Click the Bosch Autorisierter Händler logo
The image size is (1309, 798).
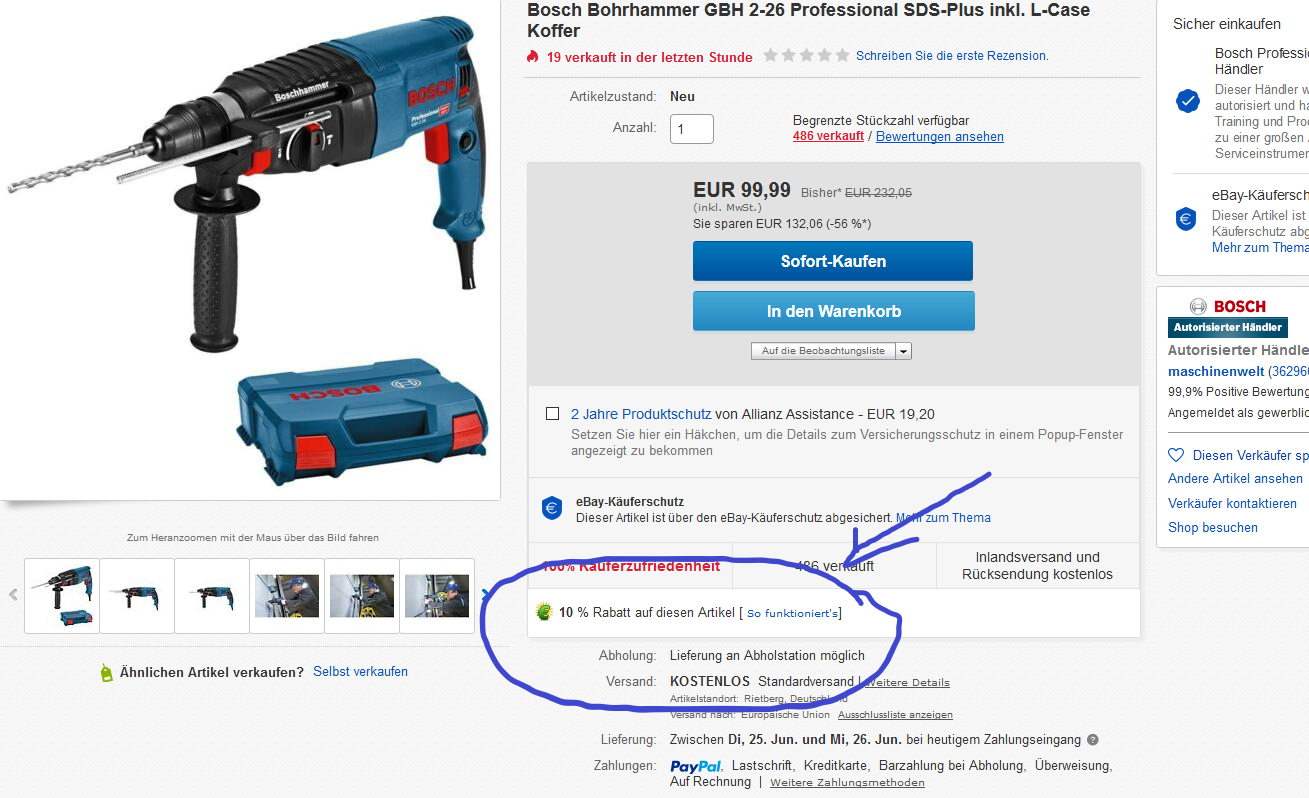pos(1227,316)
